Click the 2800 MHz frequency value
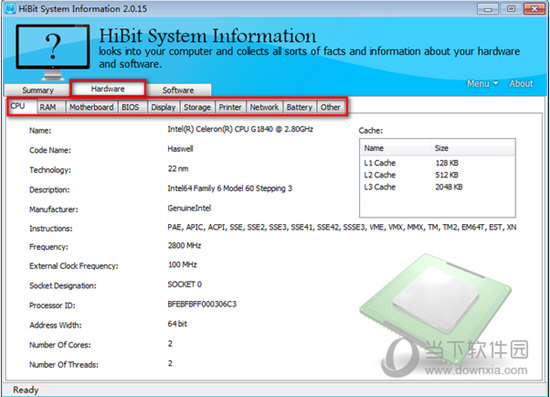The height and width of the screenshot is (397, 550). click(184, 245)
